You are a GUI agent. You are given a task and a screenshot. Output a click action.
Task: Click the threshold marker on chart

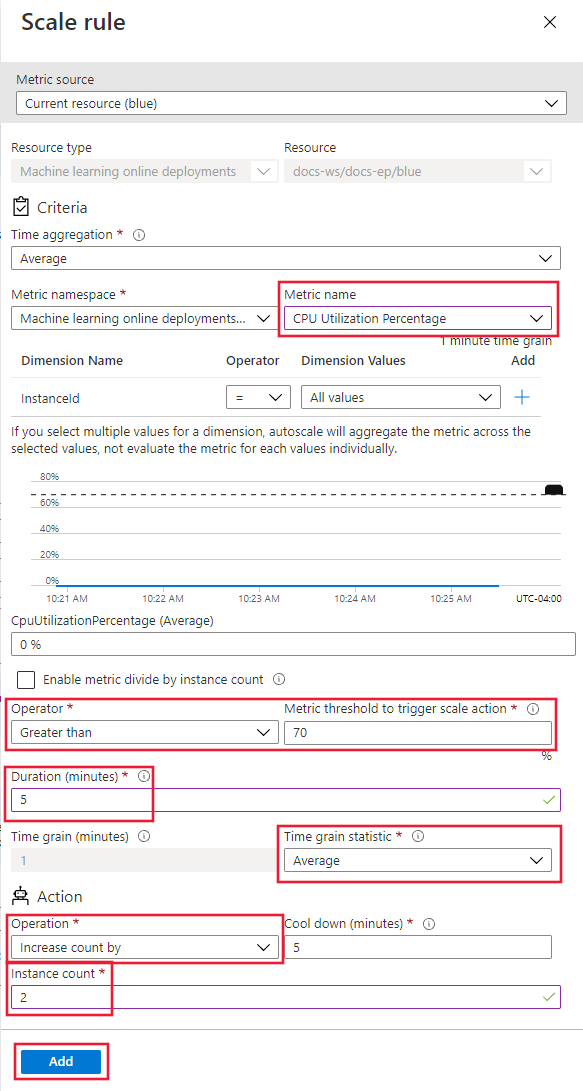point(554,491)
